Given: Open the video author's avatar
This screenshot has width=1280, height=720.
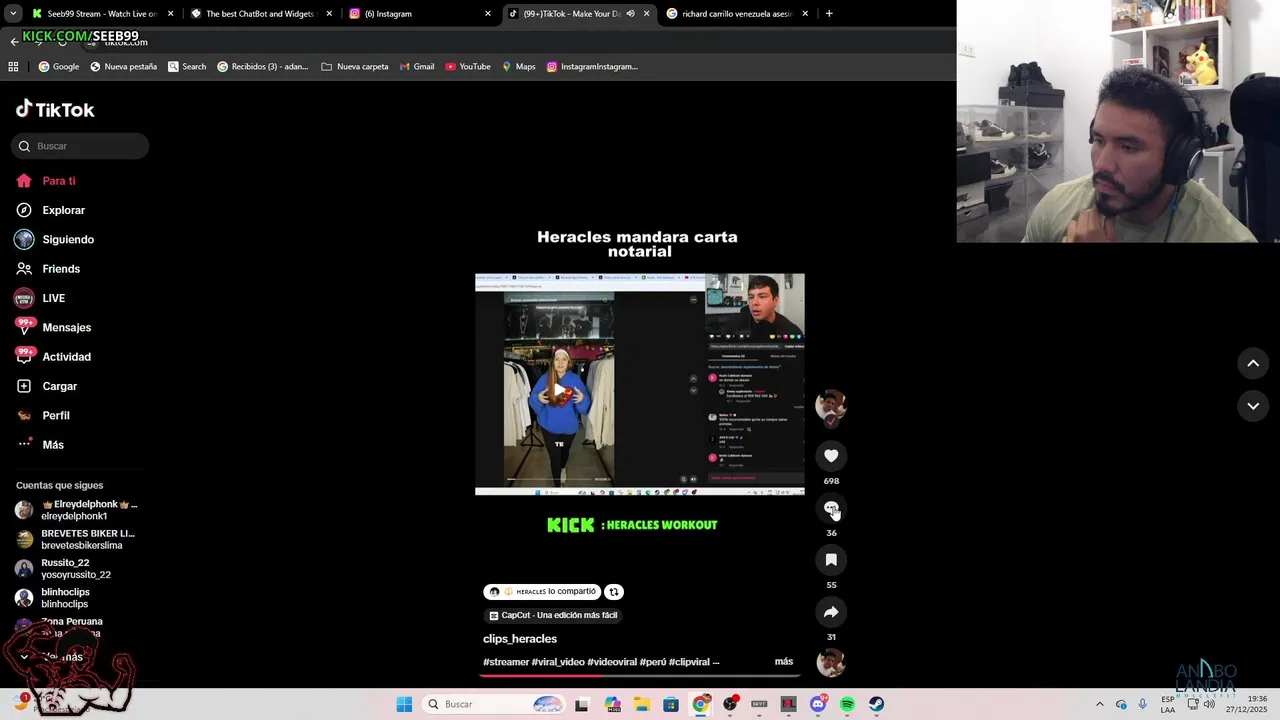Looking at the screenshot, I should [831, 405].
